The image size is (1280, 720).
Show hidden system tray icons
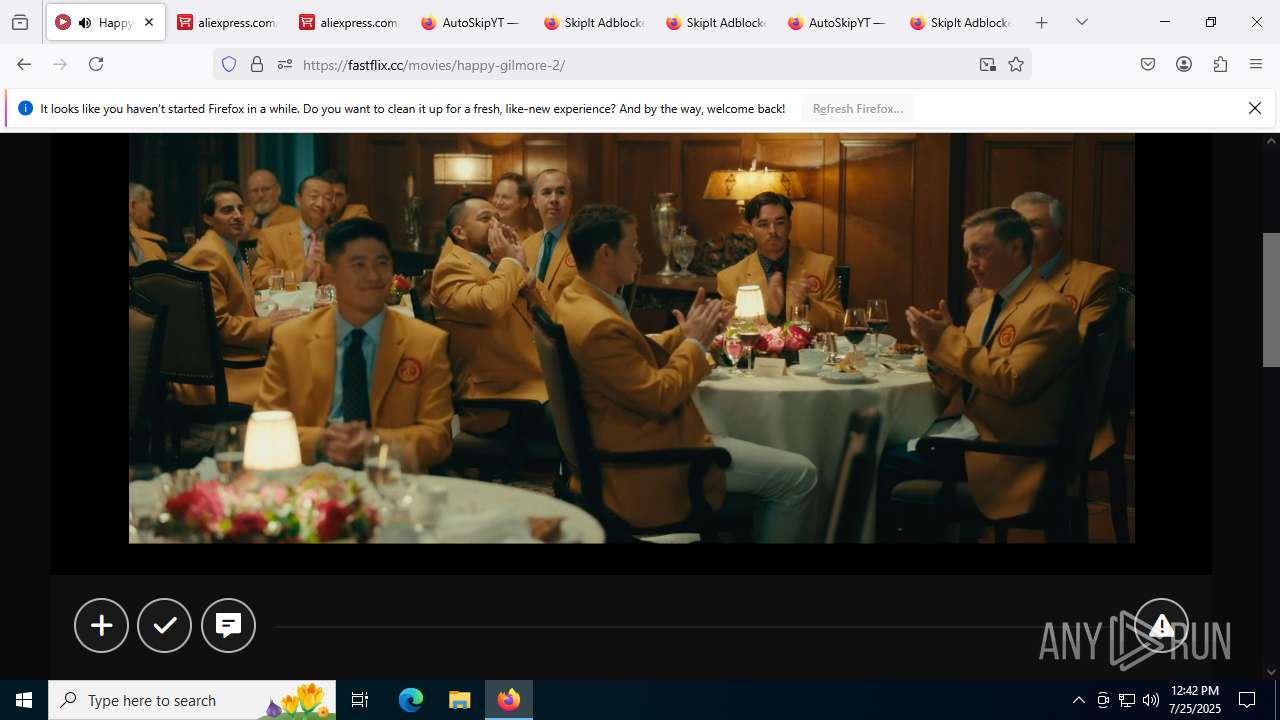pos(1078,700)
